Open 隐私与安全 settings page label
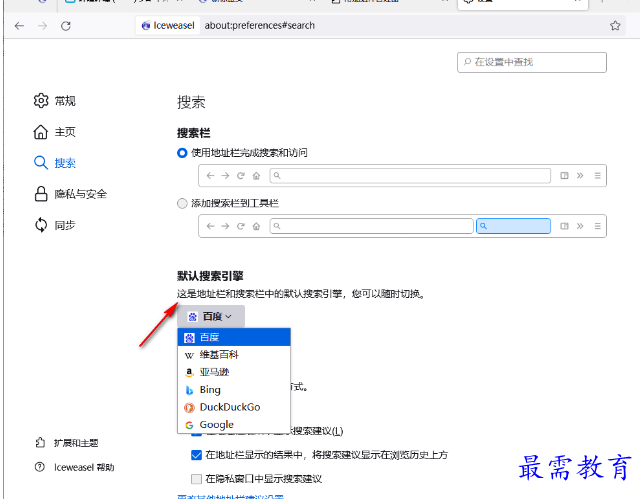 pos(81,194)
